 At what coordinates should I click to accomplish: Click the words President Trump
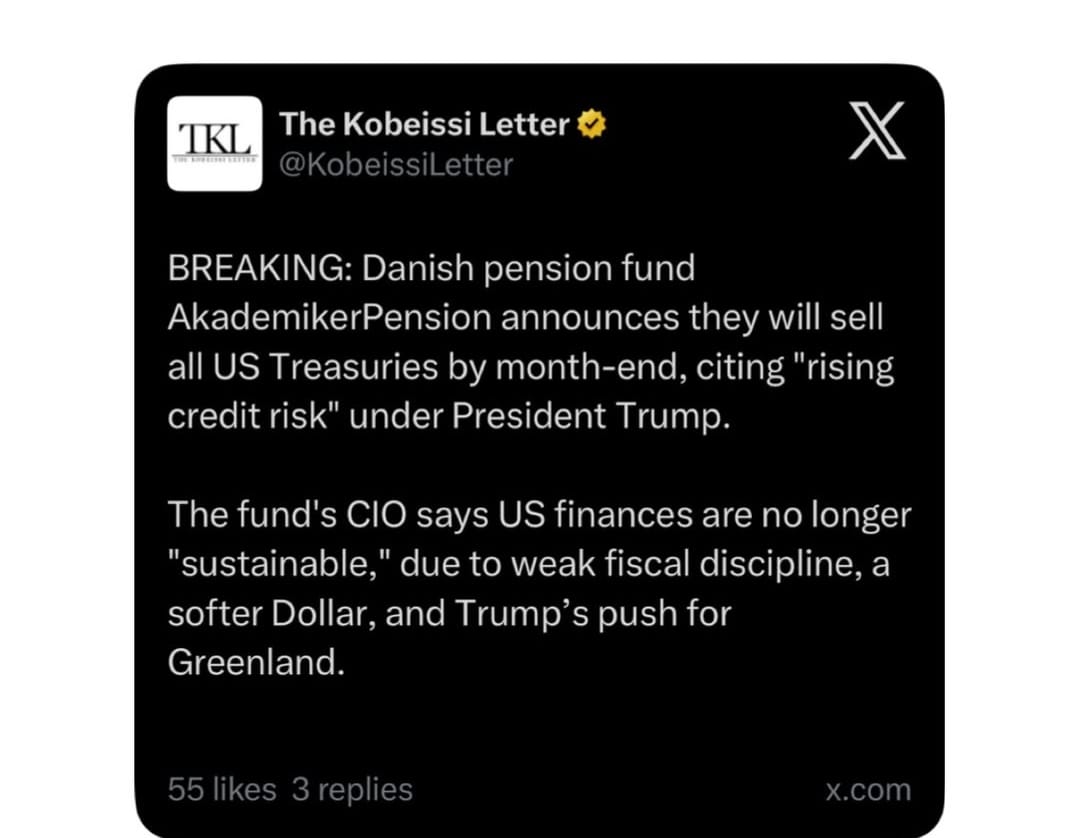(590, 416)
